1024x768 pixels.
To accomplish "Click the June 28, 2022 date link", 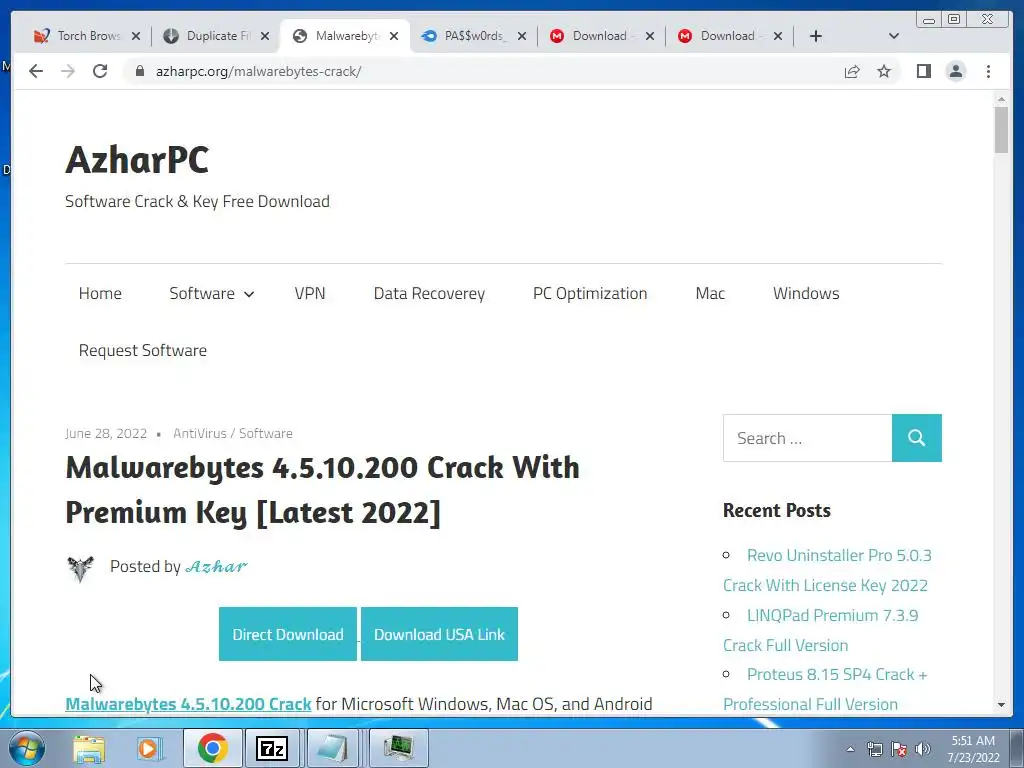I will pos(106,434).
